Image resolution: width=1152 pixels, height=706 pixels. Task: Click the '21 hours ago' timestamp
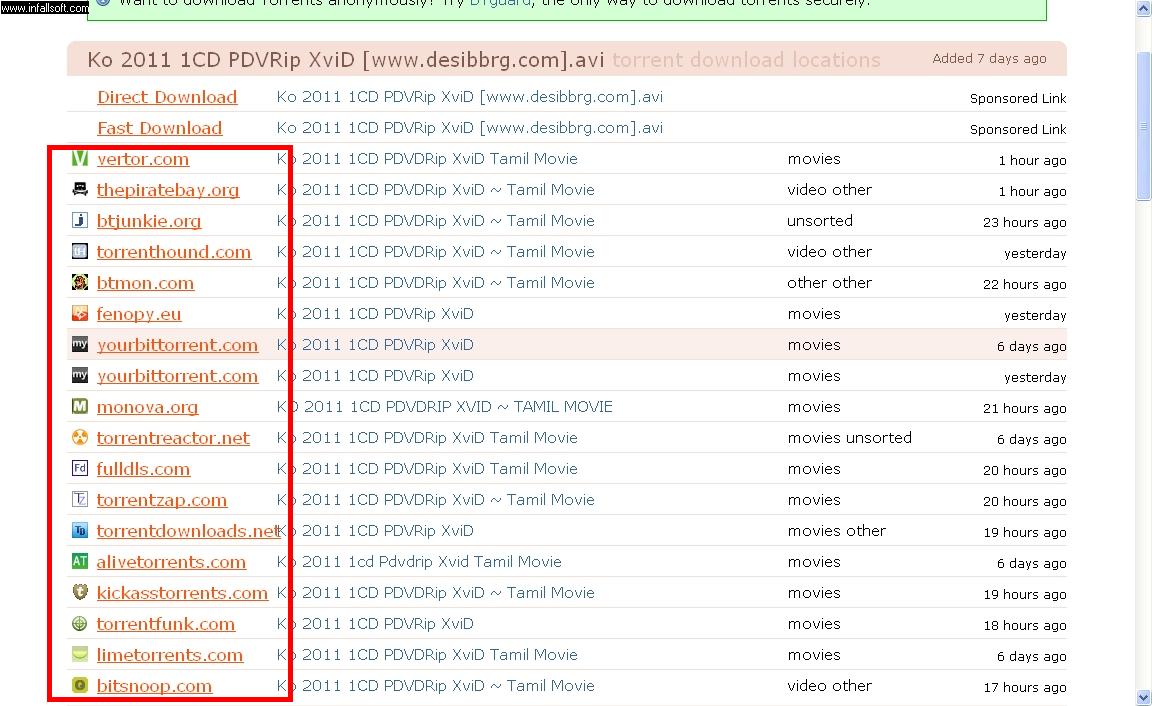[1024, 408]
